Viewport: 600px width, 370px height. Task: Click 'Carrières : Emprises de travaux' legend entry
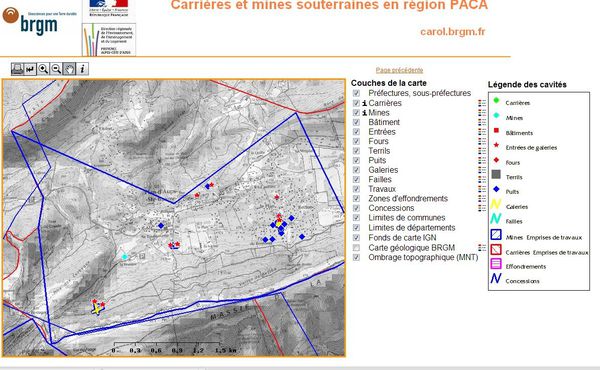(547, 253)
